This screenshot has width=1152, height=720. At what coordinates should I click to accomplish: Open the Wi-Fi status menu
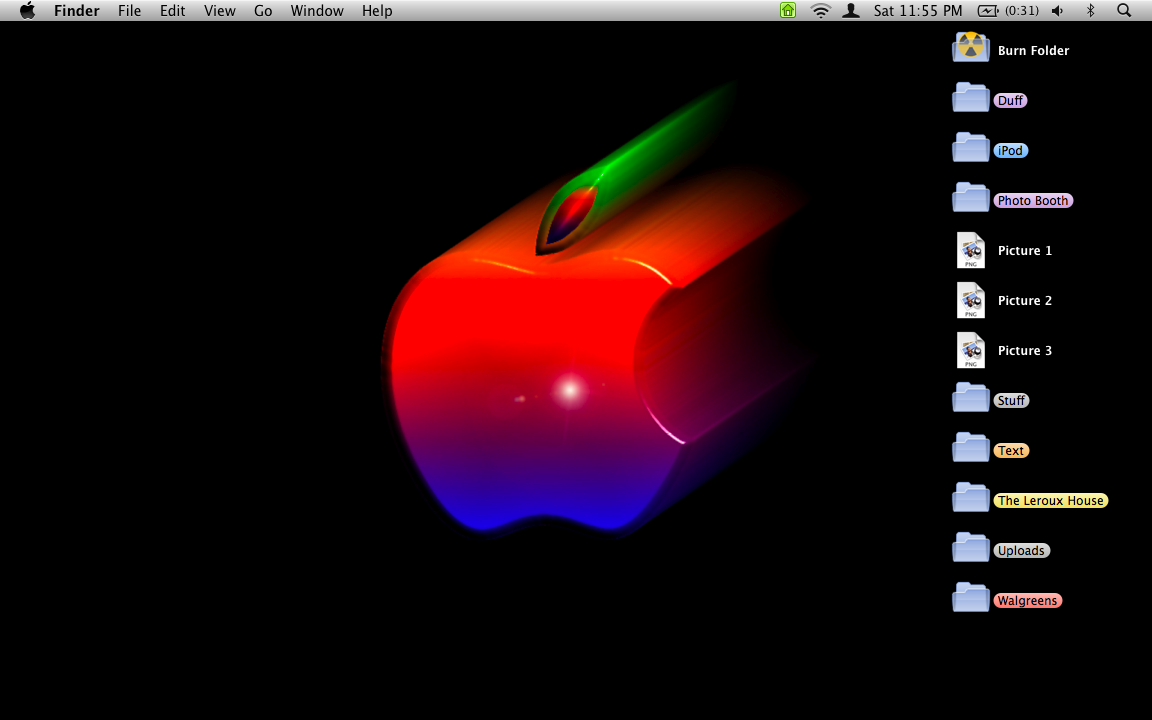820,10
